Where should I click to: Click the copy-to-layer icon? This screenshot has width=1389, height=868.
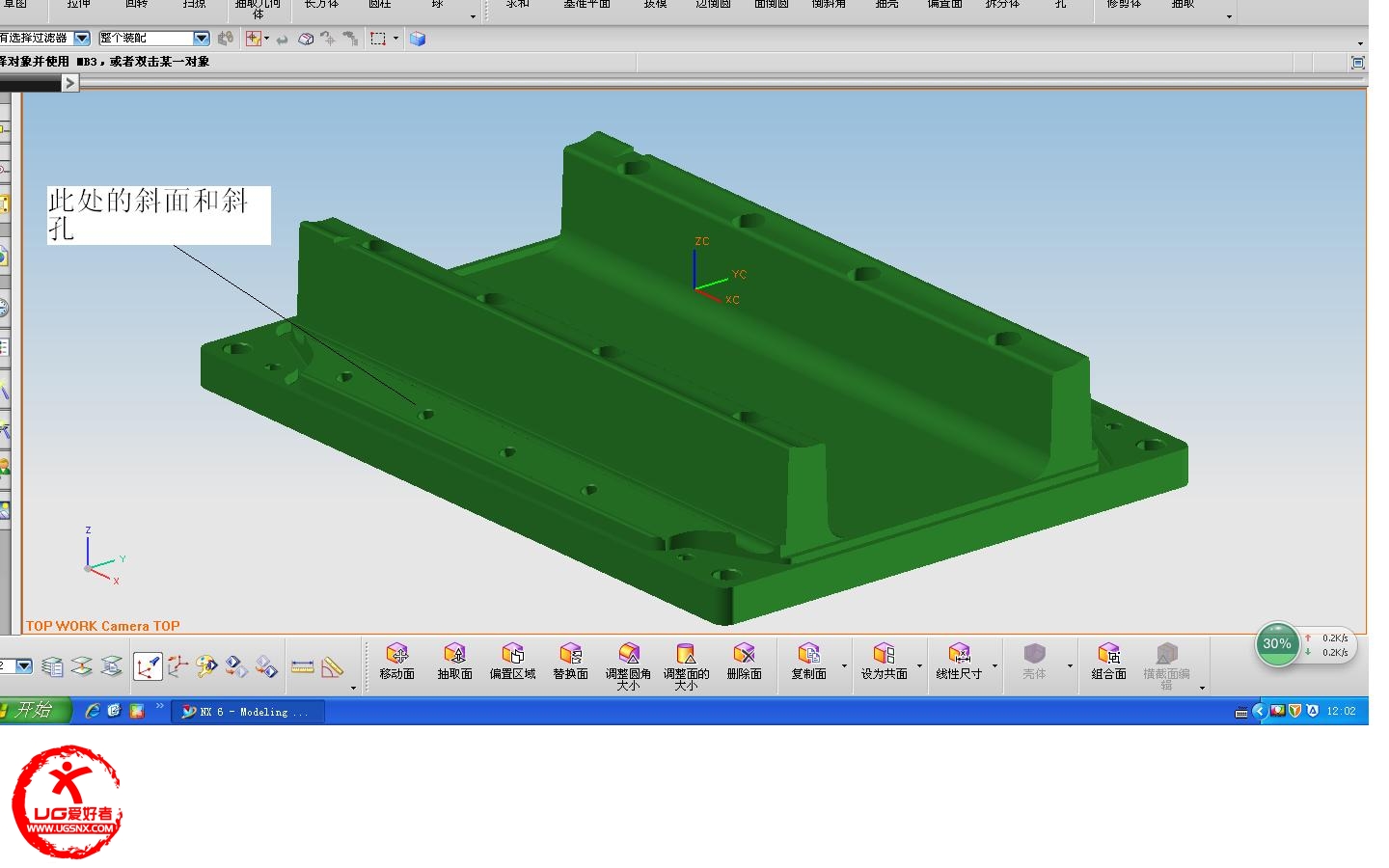coord(112,666)
